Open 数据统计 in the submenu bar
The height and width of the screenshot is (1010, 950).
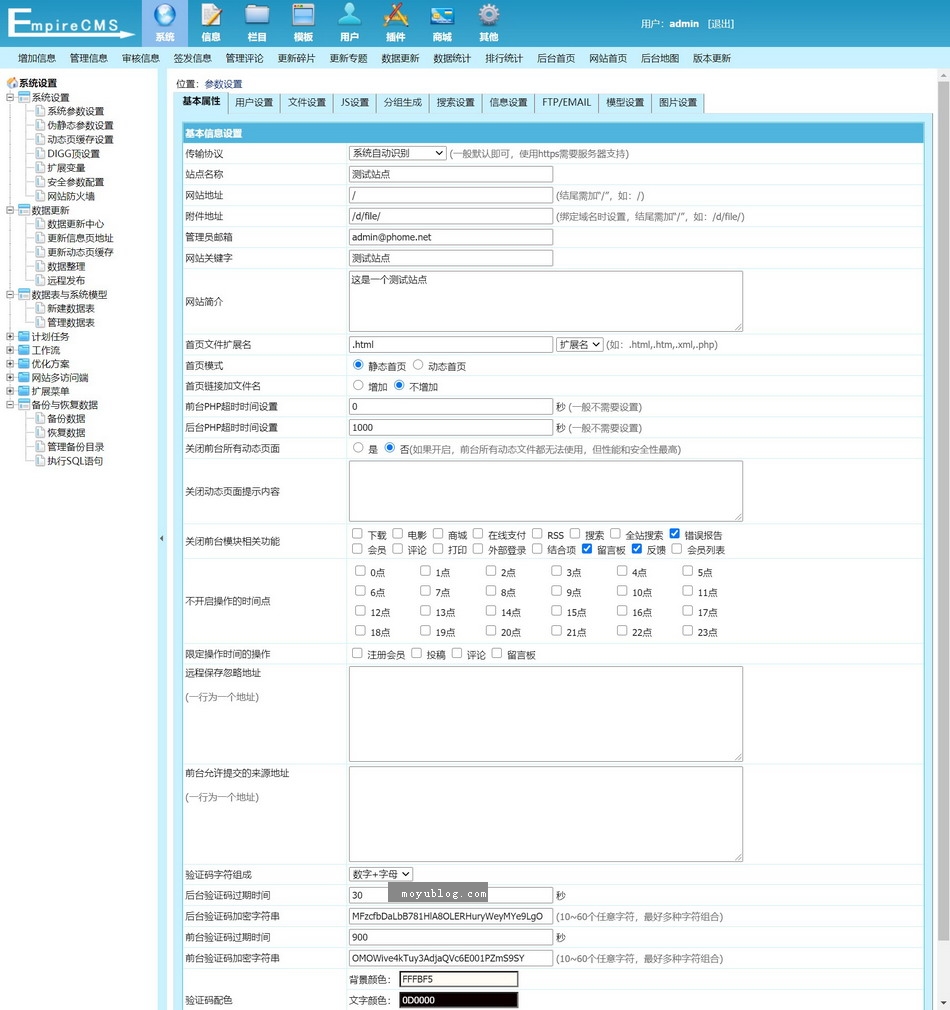[x=451, y=58]
